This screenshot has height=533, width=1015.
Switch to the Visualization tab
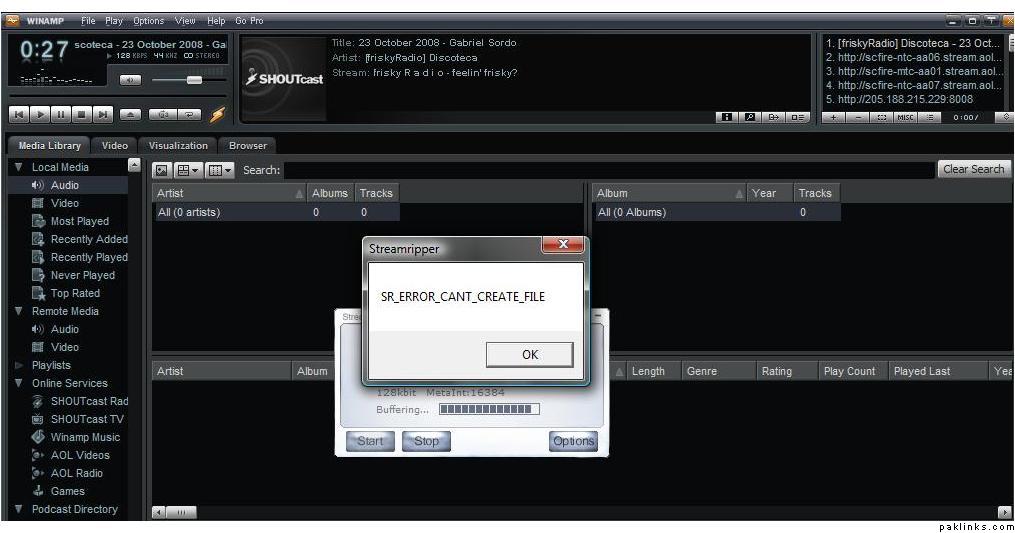point(178,146)
